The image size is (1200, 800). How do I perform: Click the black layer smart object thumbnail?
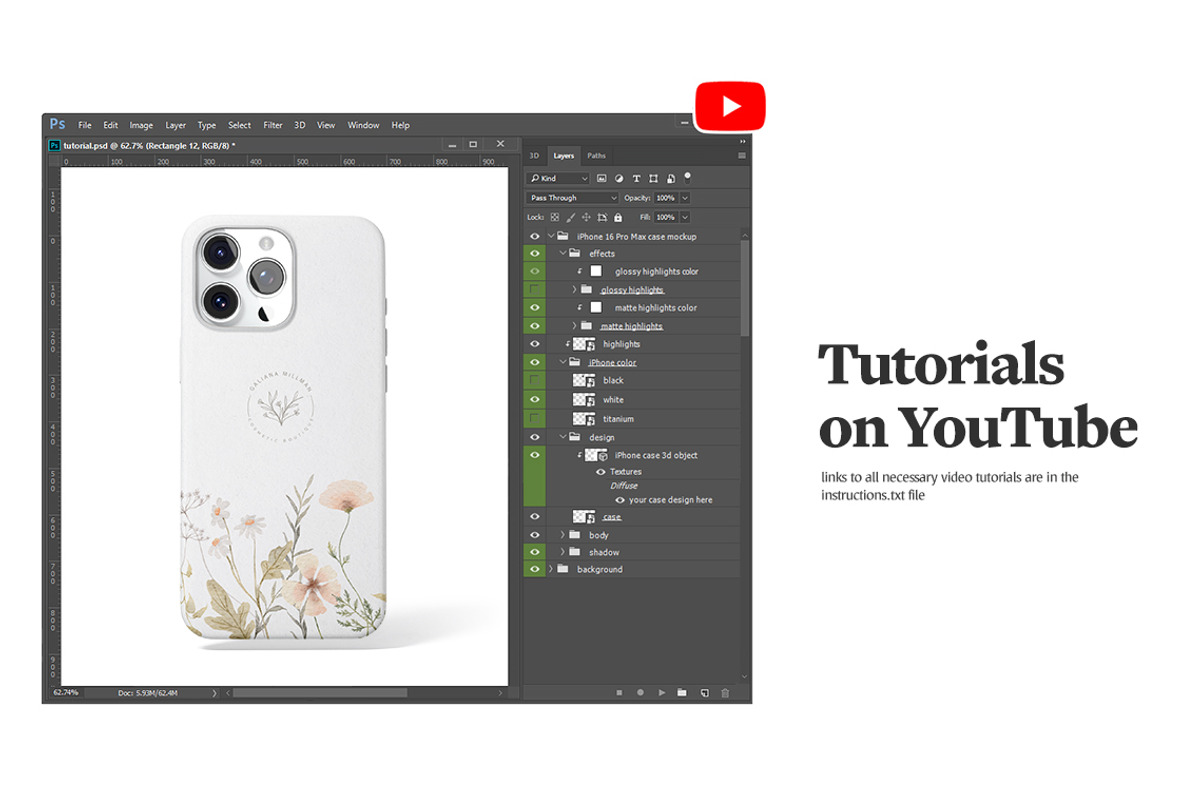[585, 381]
